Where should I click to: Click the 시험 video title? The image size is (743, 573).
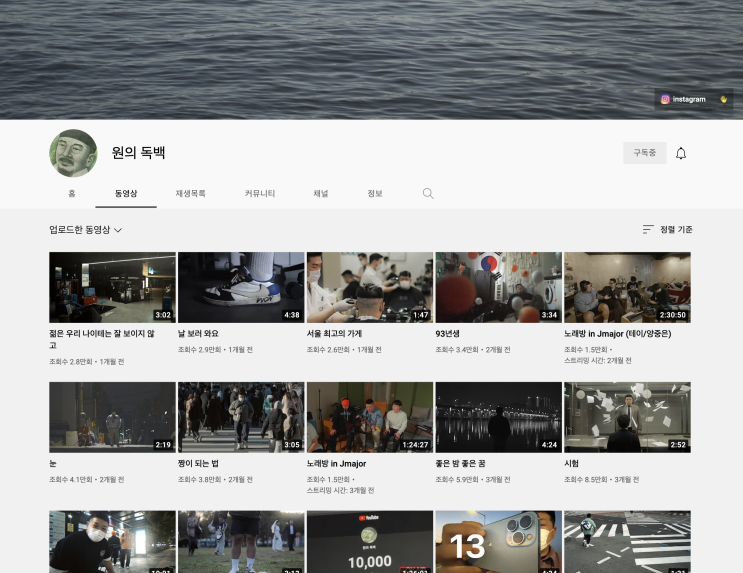pos(571,464)
